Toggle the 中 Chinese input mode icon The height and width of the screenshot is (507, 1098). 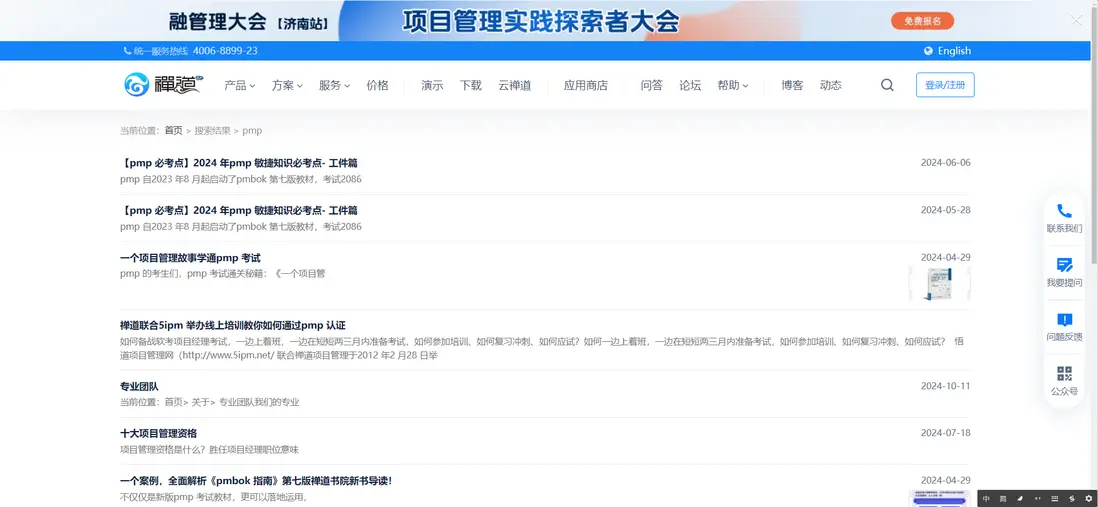coord(987,499)
